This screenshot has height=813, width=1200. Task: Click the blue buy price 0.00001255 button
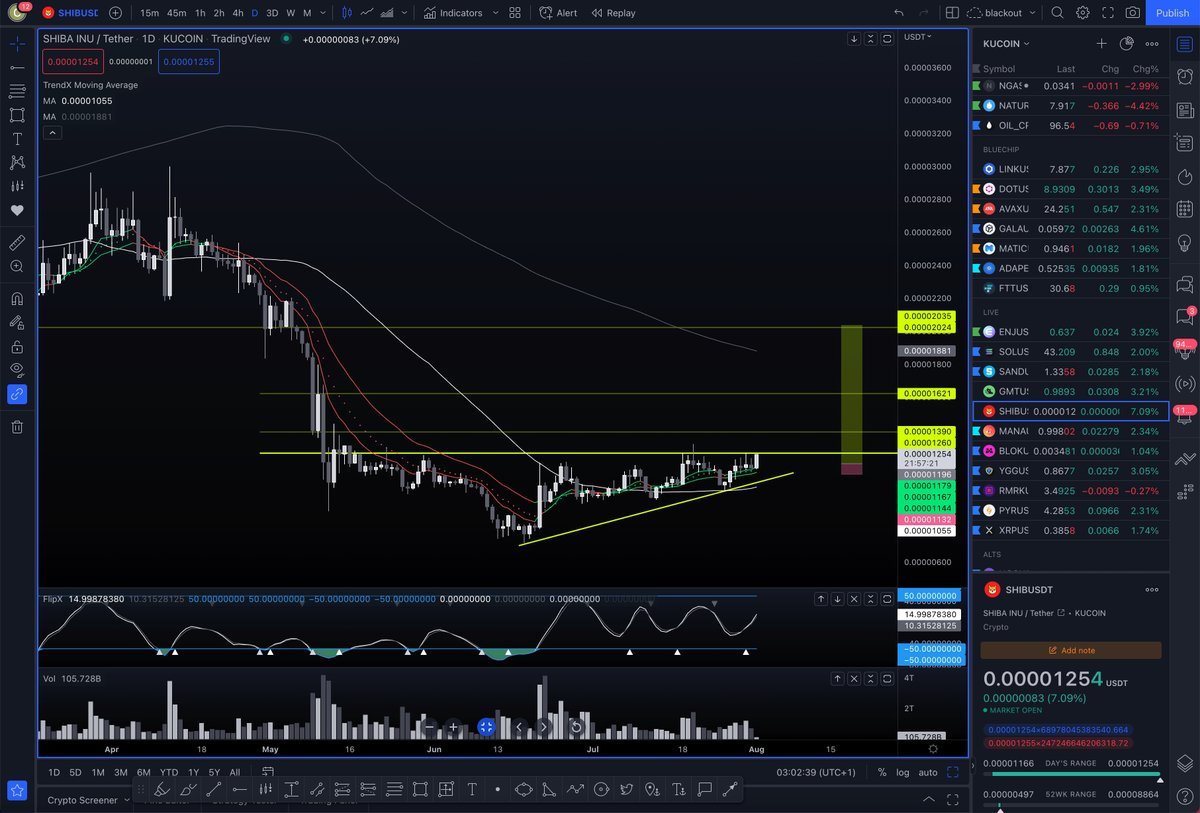point(189,62)
